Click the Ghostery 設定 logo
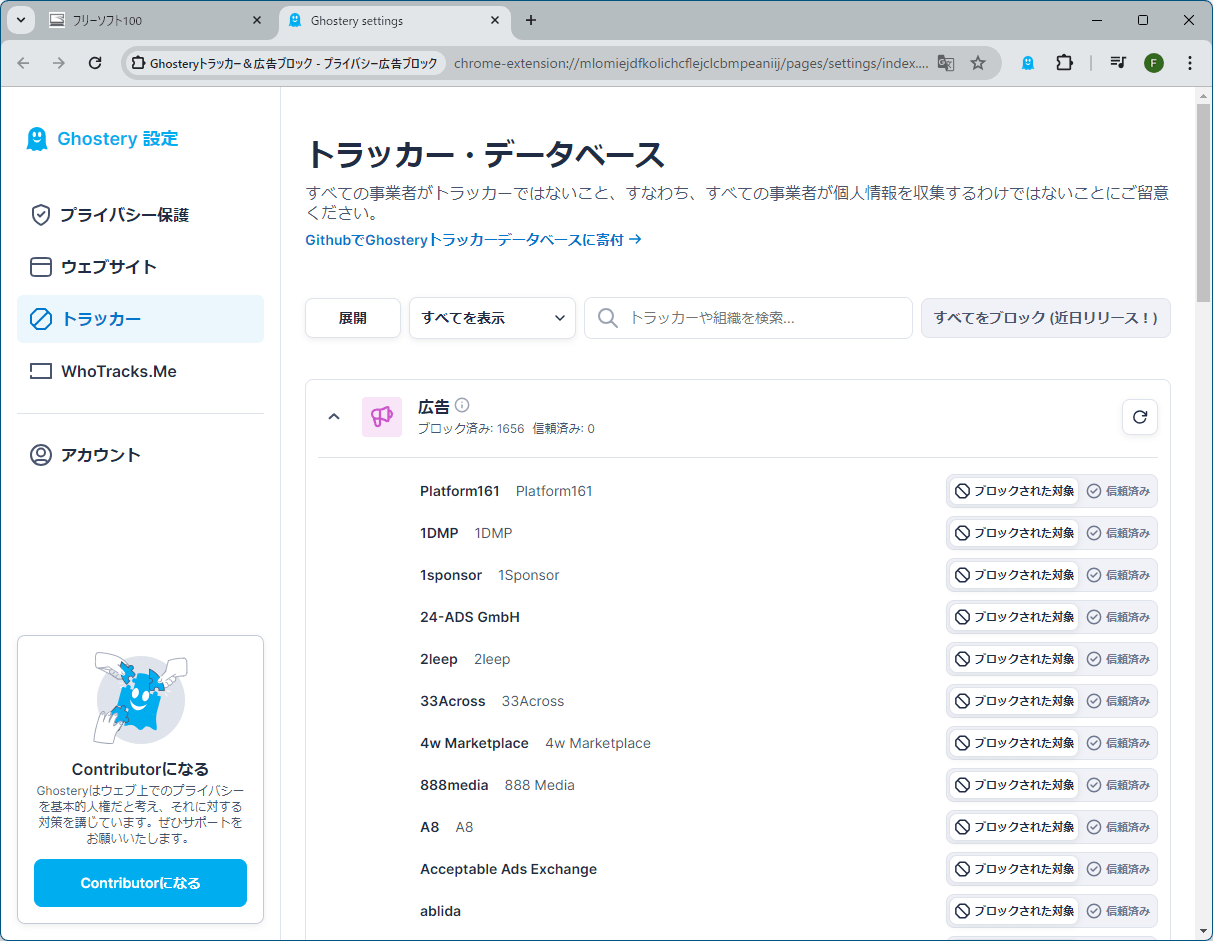The width and height of the screenshot is (1213, 941). (x=102, y=139)
